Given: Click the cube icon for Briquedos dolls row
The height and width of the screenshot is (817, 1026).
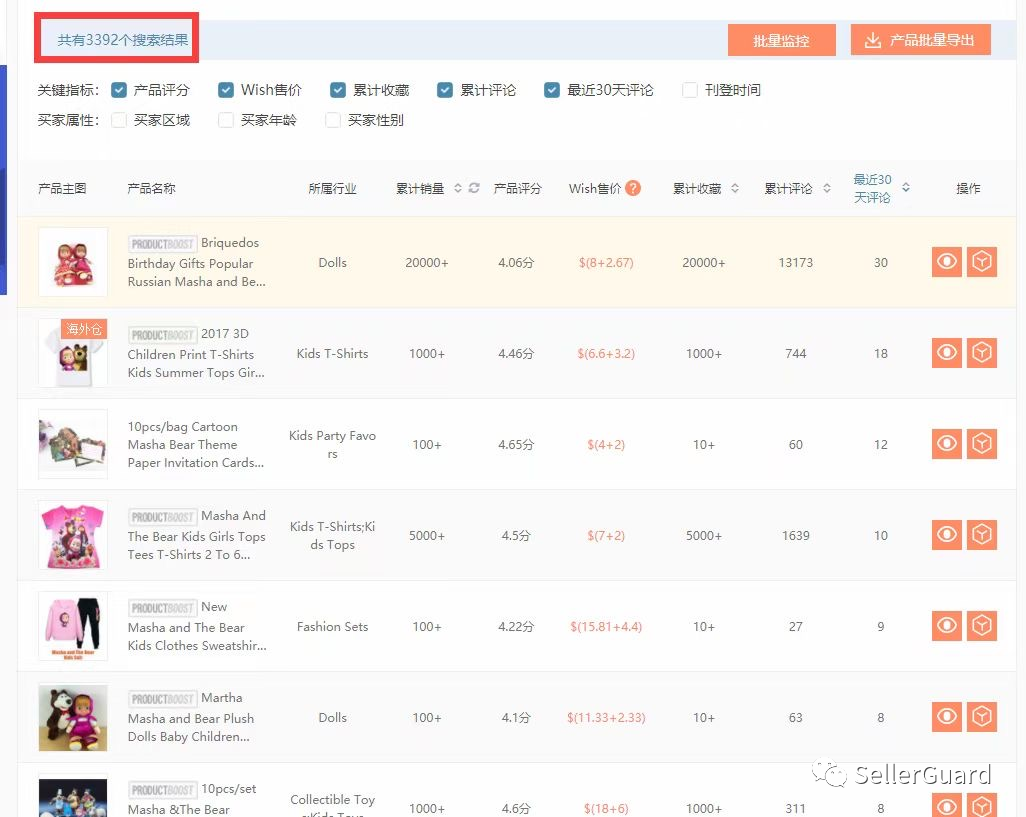Looking at the screenshot, I should [982, 262].
